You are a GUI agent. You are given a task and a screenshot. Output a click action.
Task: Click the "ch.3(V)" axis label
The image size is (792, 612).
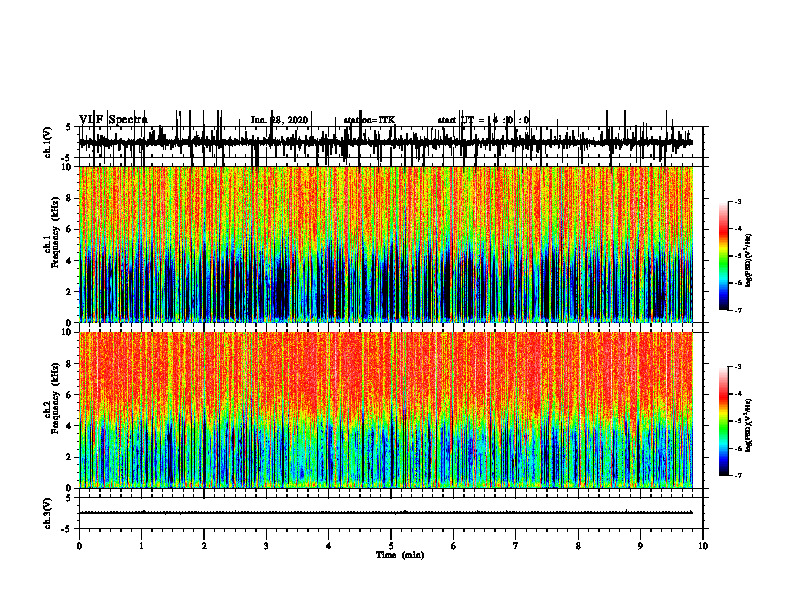tap(47, 513)
